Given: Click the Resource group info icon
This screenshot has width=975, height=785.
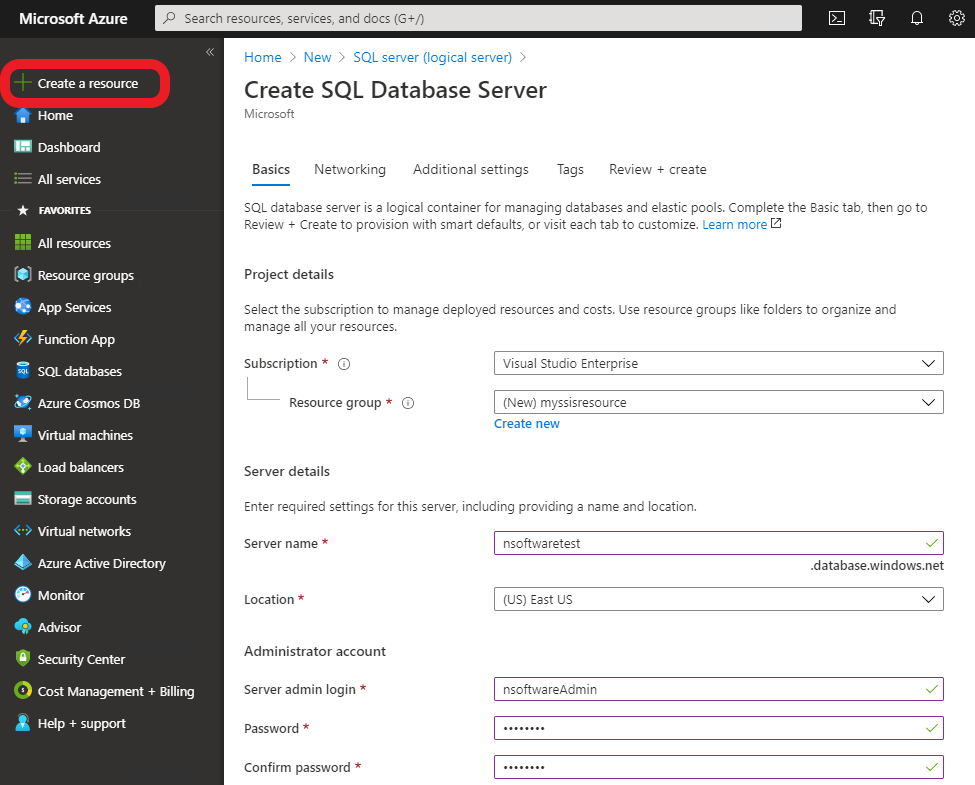Looking at the screenshot, I should pyautogui.click(x=408, y=403).
